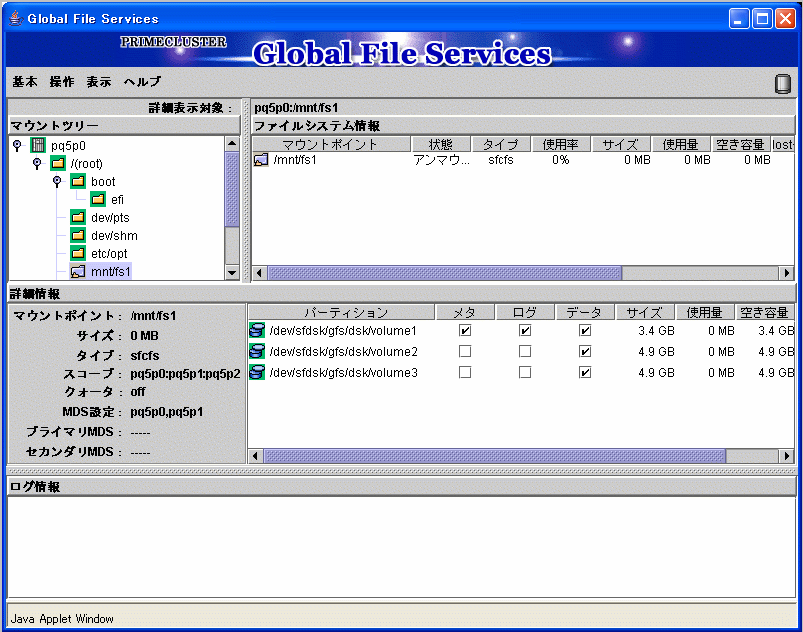Select the etc/opt tree label

click(x=109, y=254)
